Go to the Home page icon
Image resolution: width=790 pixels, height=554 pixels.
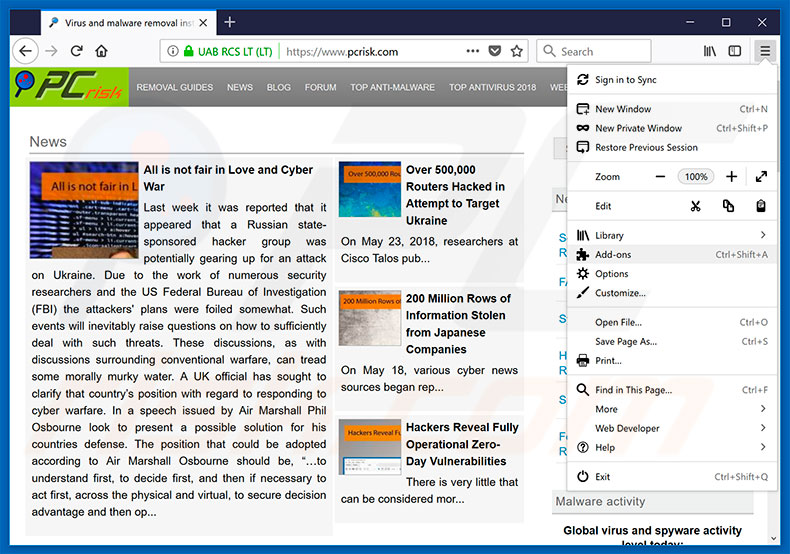coord(101,51)
